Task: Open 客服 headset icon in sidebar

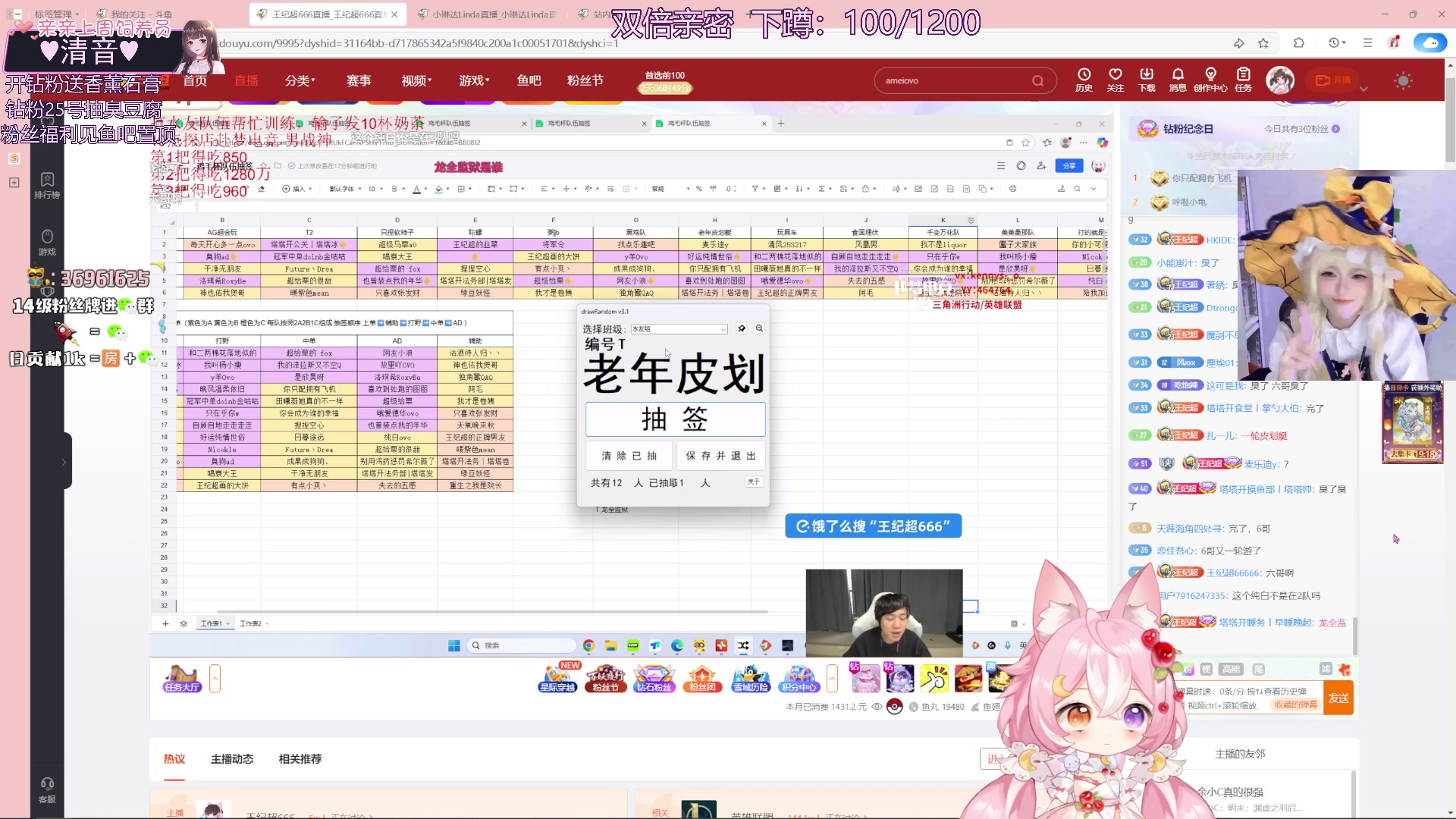Action: (47, 789)
